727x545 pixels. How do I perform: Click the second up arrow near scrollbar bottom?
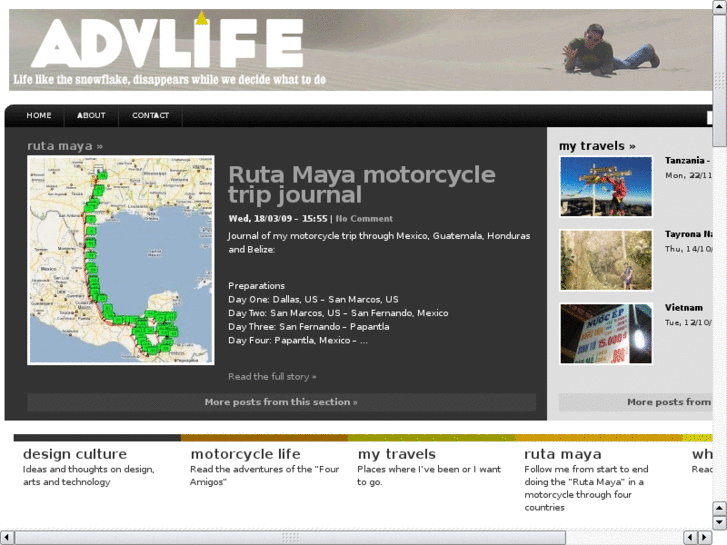(720, 508)
